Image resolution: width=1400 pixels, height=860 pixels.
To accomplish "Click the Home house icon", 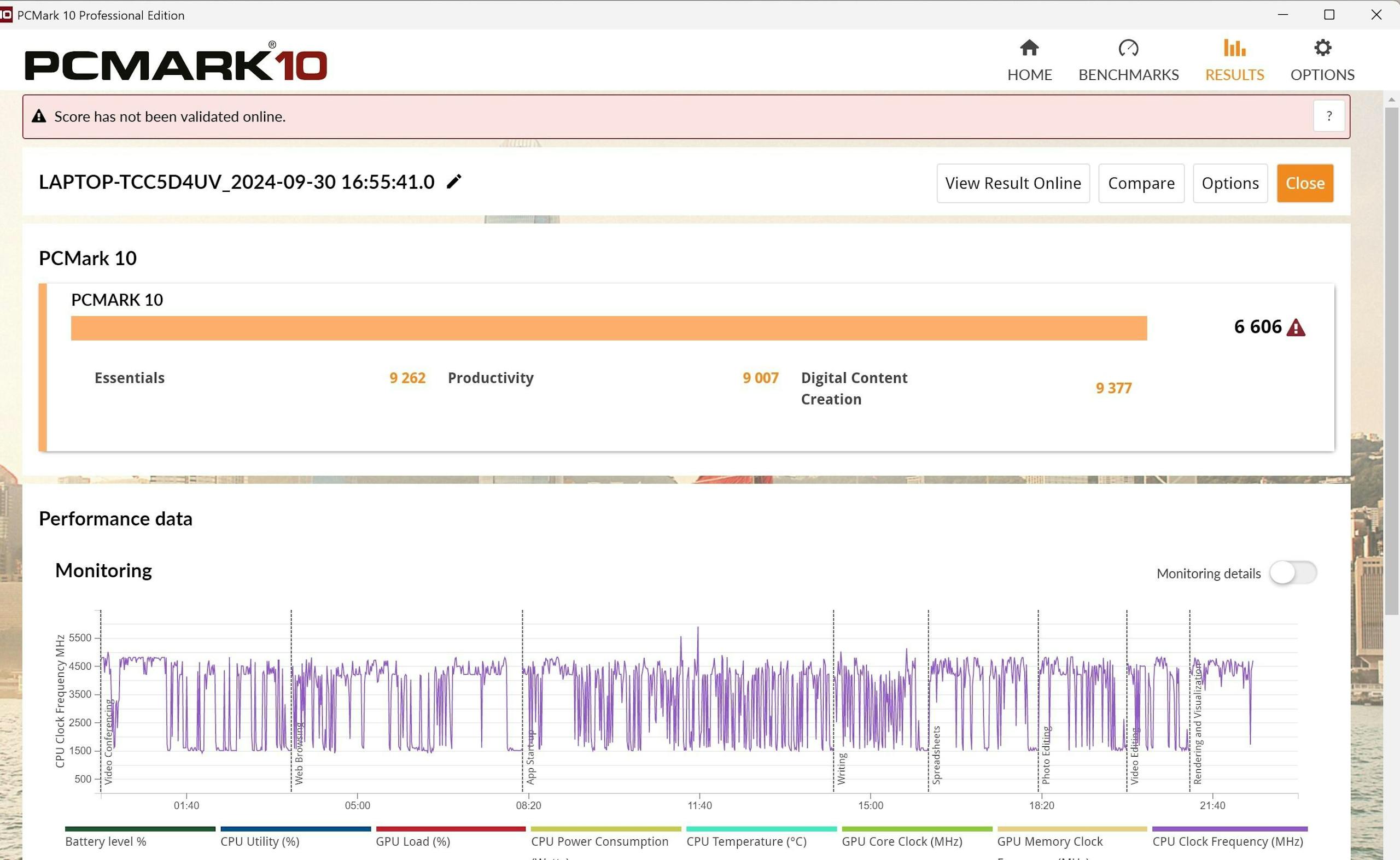I will coord(1029,48).
